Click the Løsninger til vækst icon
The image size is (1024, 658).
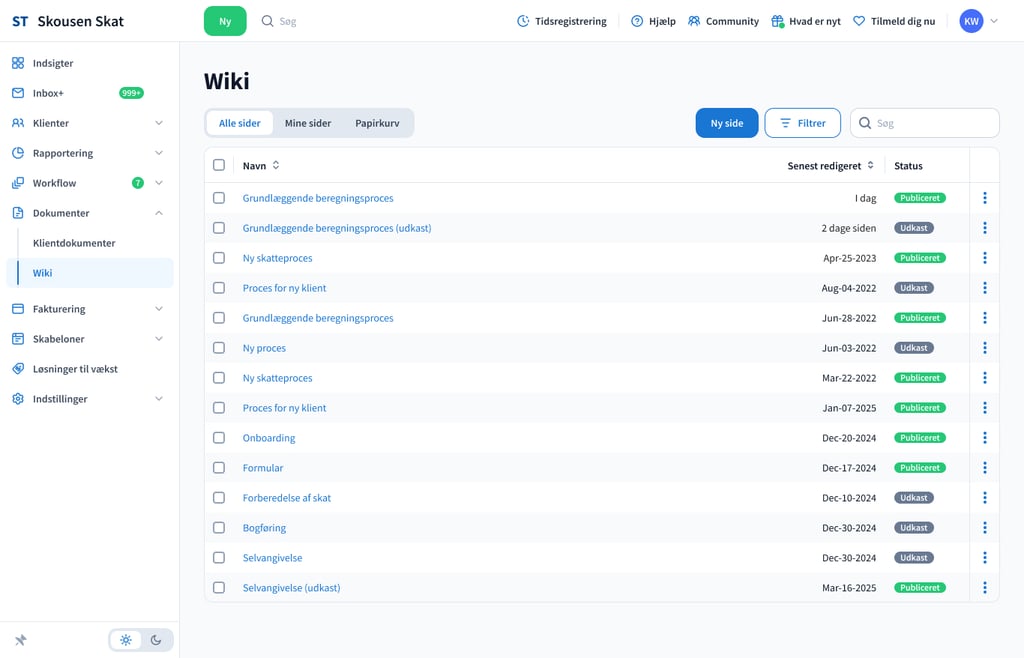pos(18,369)
